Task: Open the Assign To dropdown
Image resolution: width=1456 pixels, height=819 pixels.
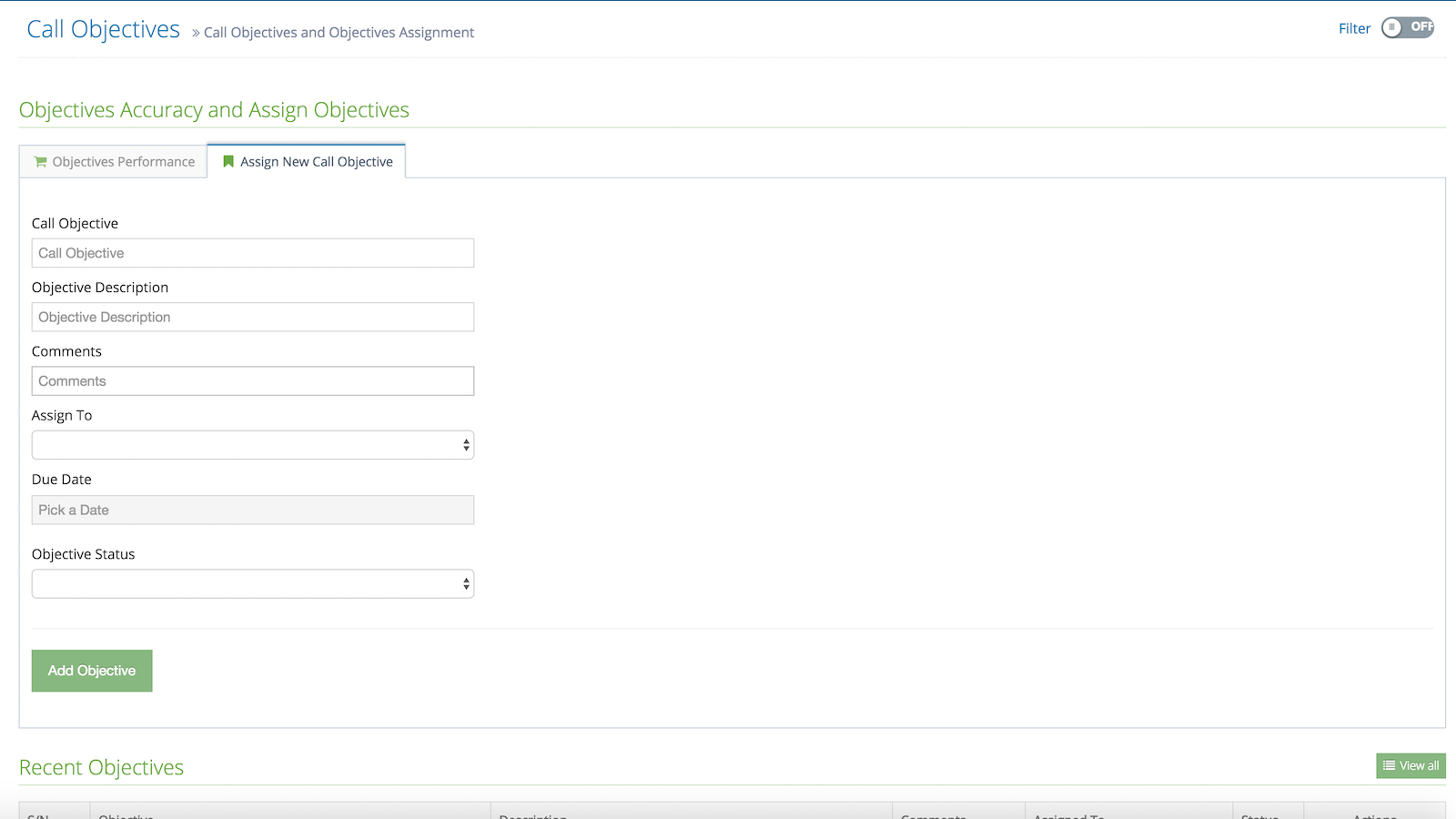Action: (x=253, y=445)
